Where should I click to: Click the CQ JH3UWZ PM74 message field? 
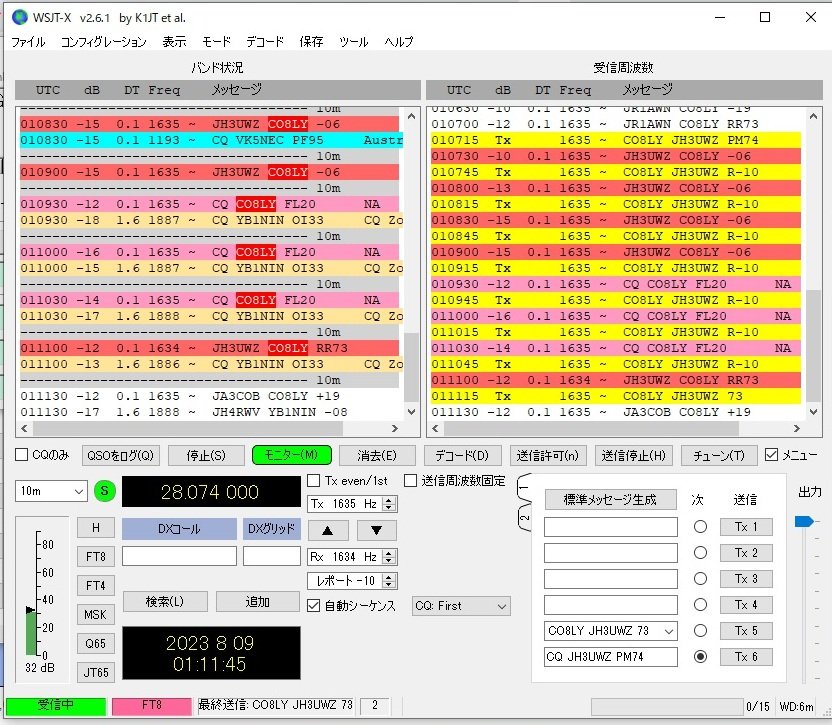[x=611, y=657]
